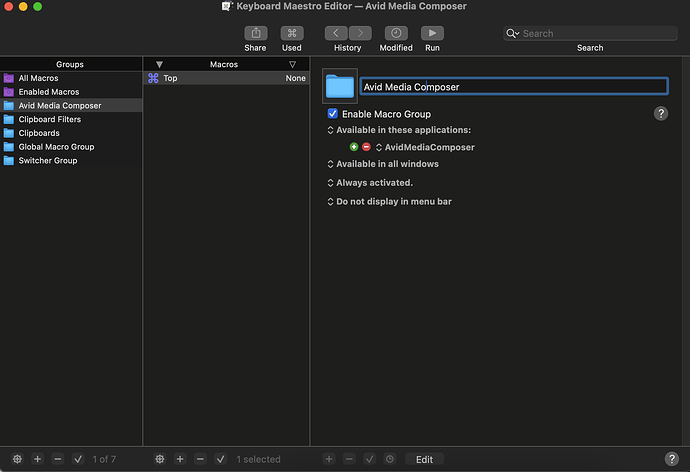Open the Share toolbar button
Image resolution: width=690 pixels, height=472 pixels.
(x=256, y=33)
